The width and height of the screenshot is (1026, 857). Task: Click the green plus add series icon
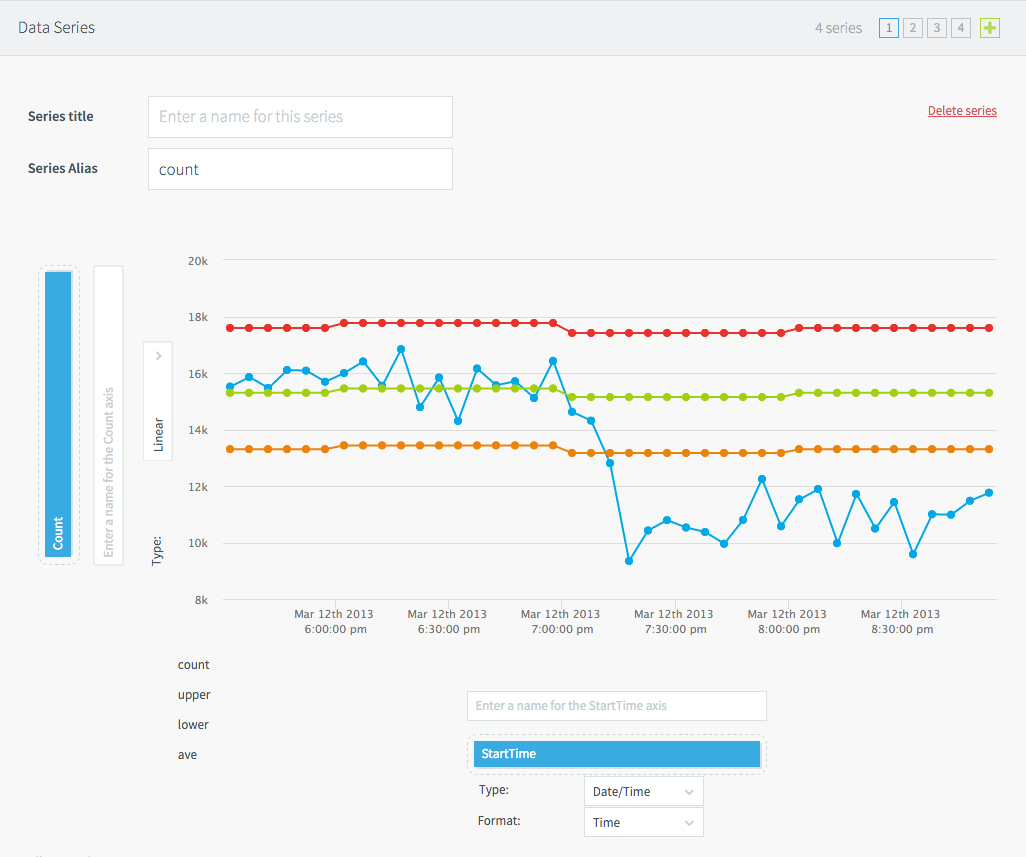pyautogui.click(x=989, y=28)
